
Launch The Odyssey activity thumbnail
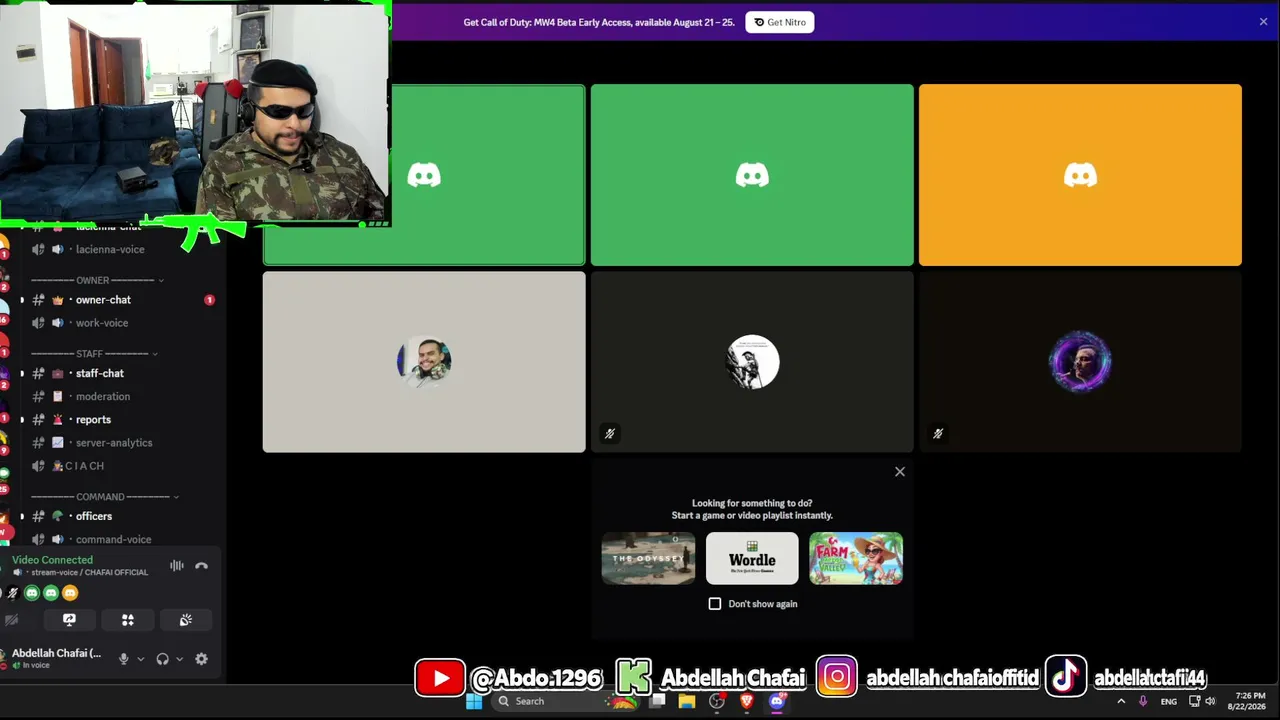(648, 558)
